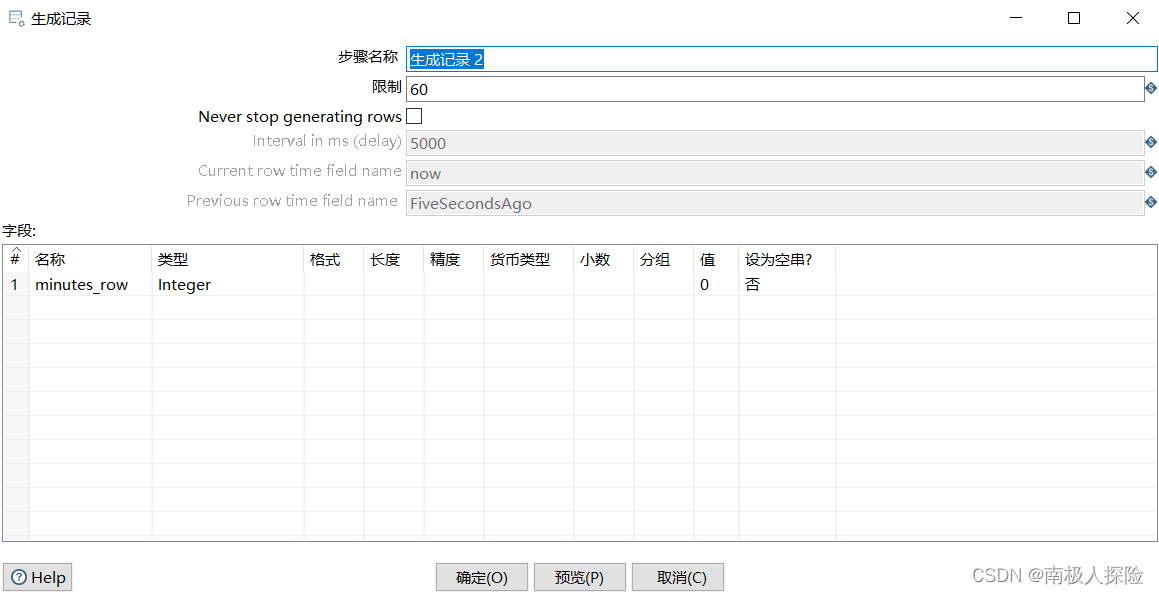This screenshot has height=595, width=1159.
Task: Click the Interval in ms field showing 5000
Action: click(x=775, y=143)
